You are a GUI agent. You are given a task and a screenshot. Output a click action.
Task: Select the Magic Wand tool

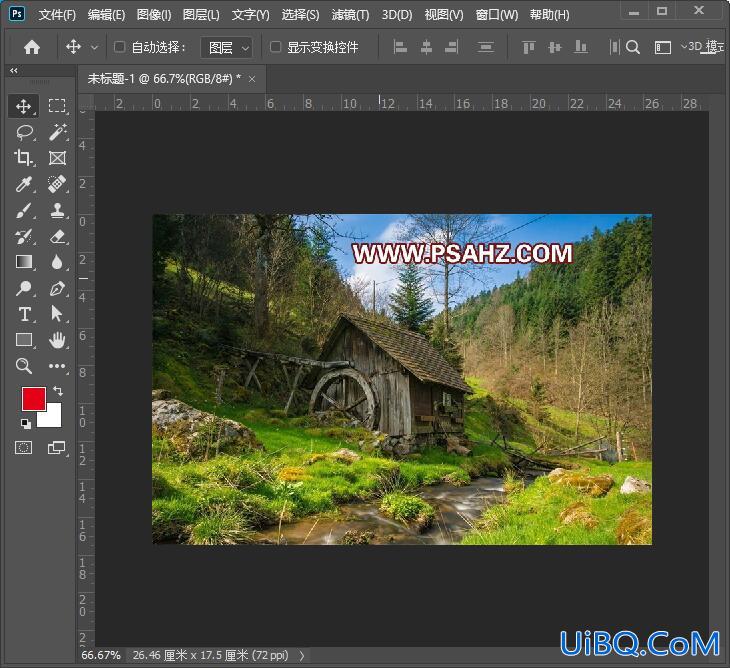coord(57,132)
